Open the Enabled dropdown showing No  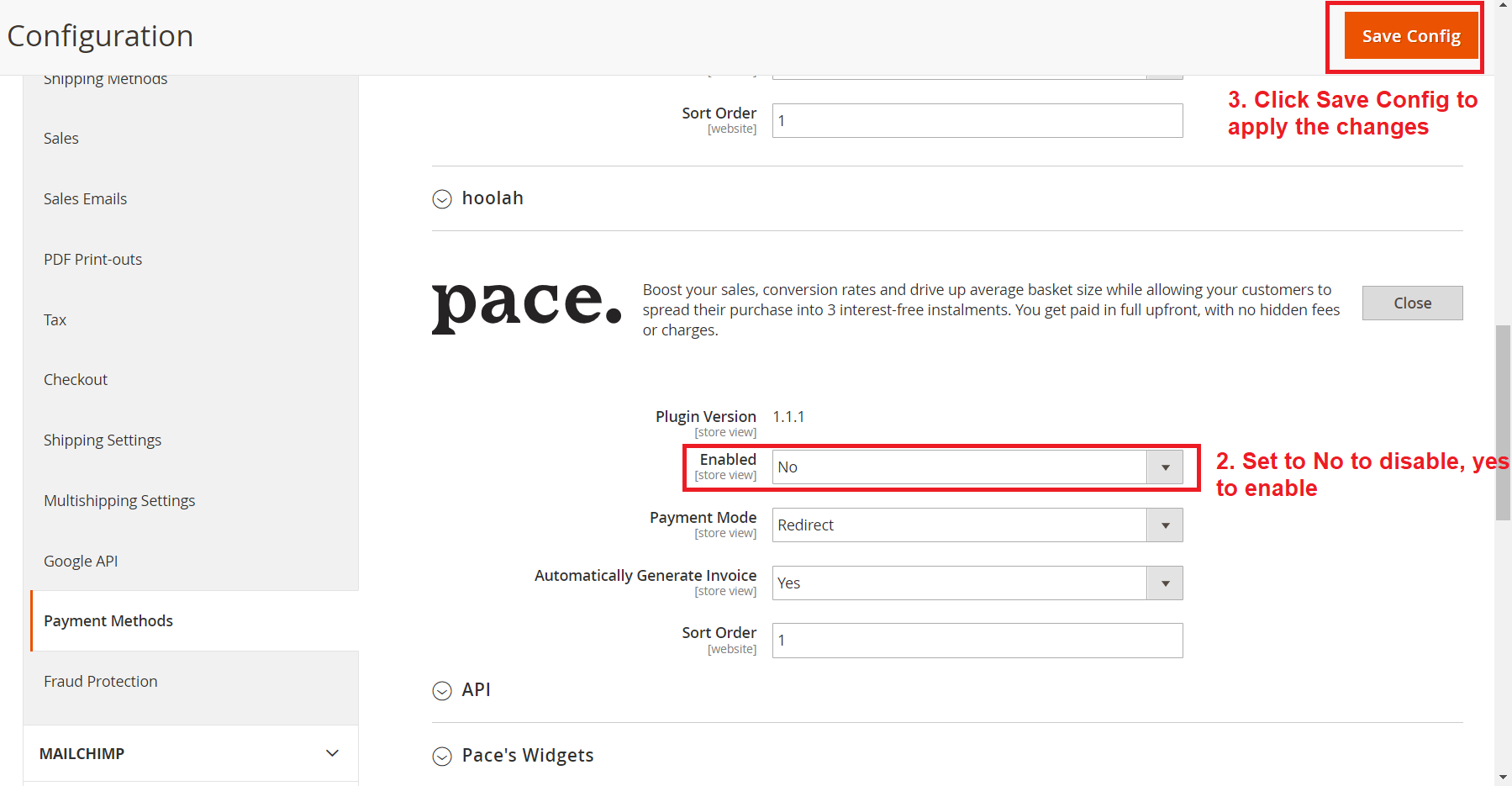click(x=977, y=467)
